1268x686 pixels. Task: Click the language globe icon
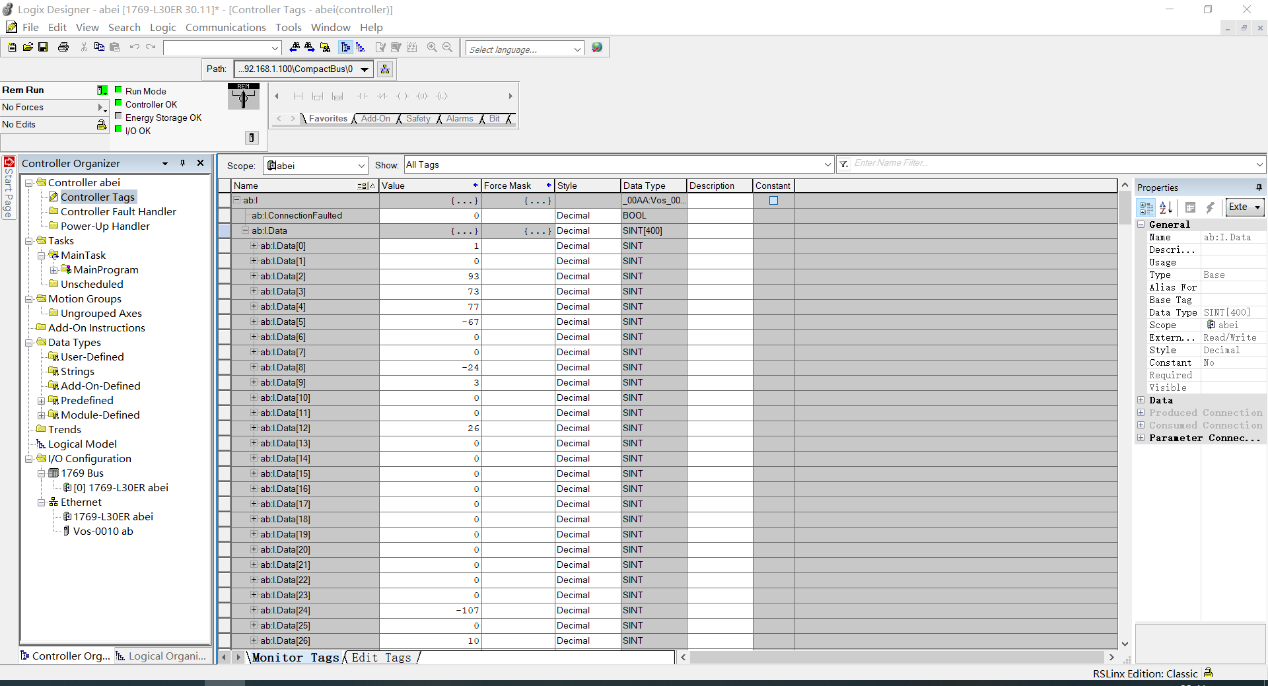click(597, 47)
